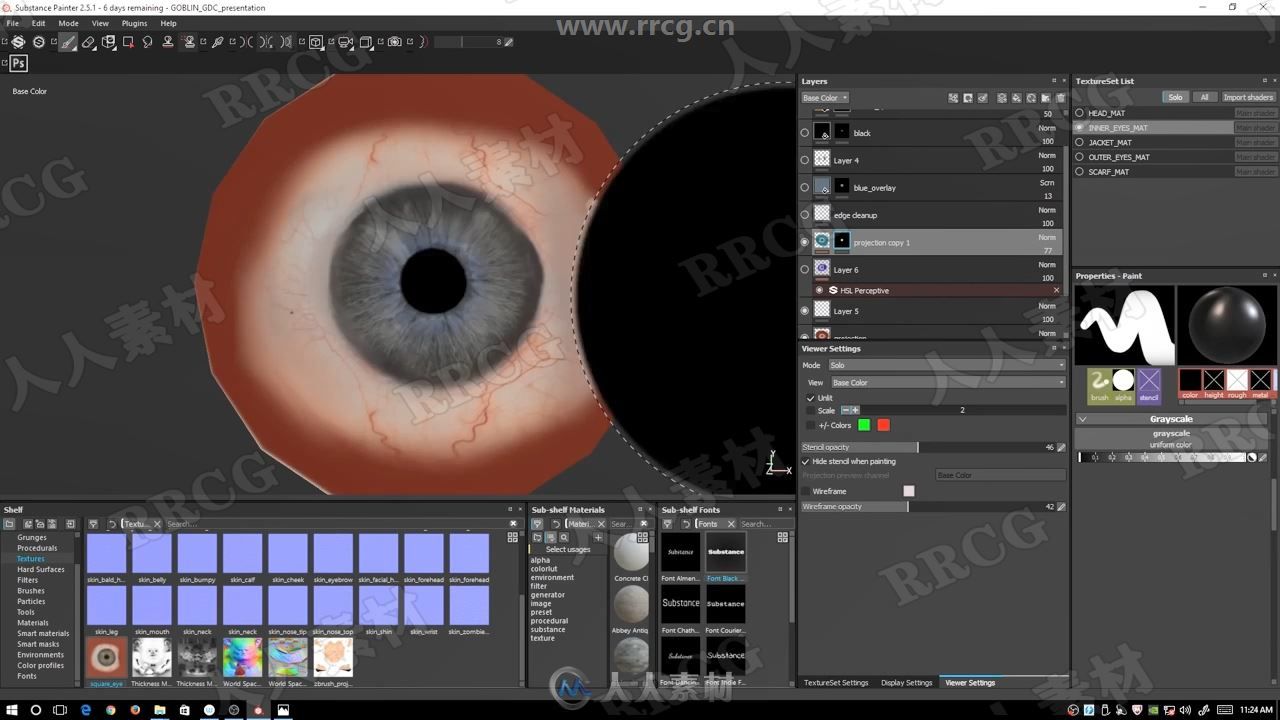Image resolution: width=1280 pixels, height=720 pixels.
Task: Toggle the pen pressure icon beside brush size
Action: tap(508, 42)
